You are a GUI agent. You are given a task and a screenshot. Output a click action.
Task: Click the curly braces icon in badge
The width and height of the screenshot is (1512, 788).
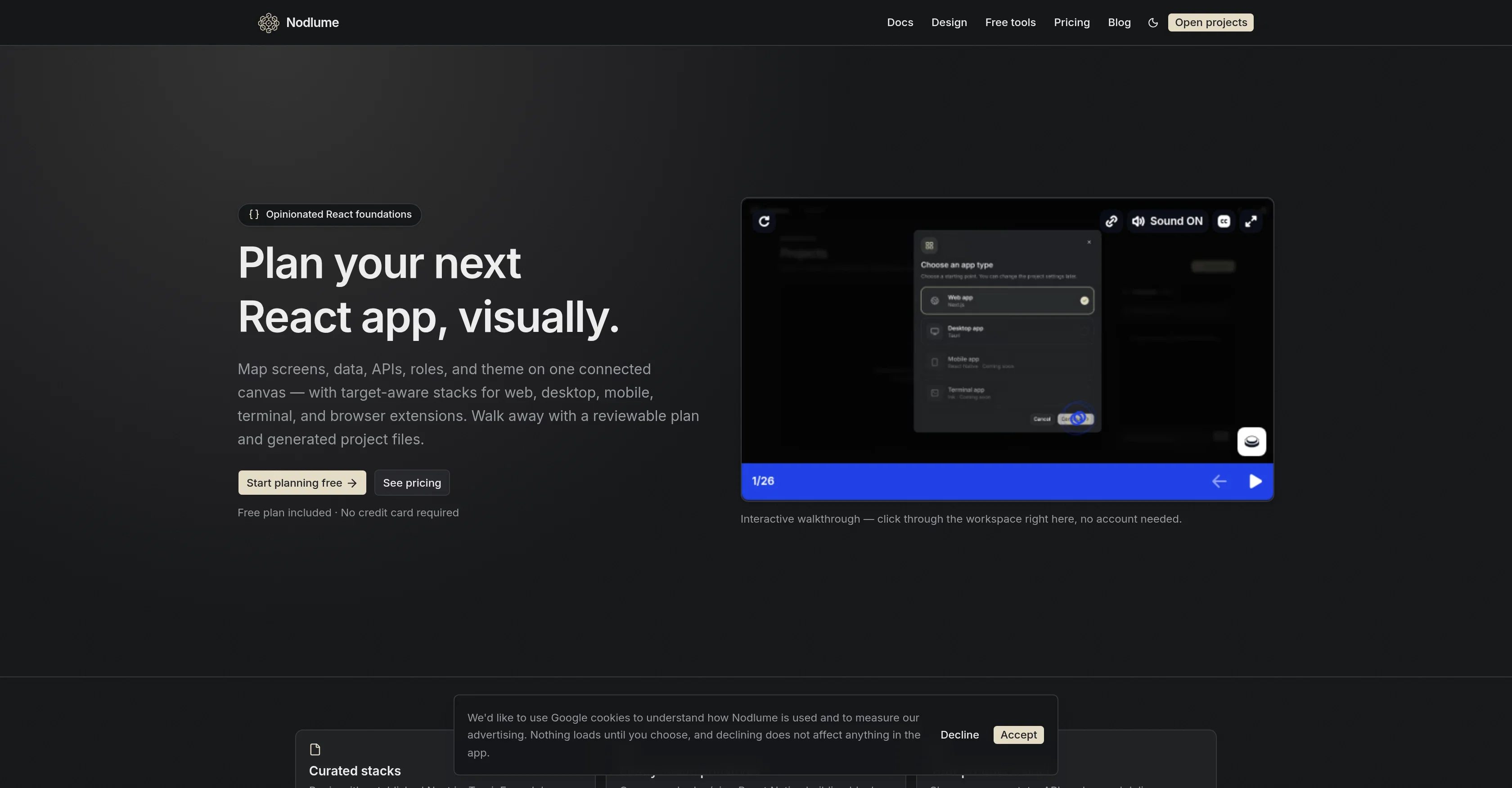(x=254, y=214)
